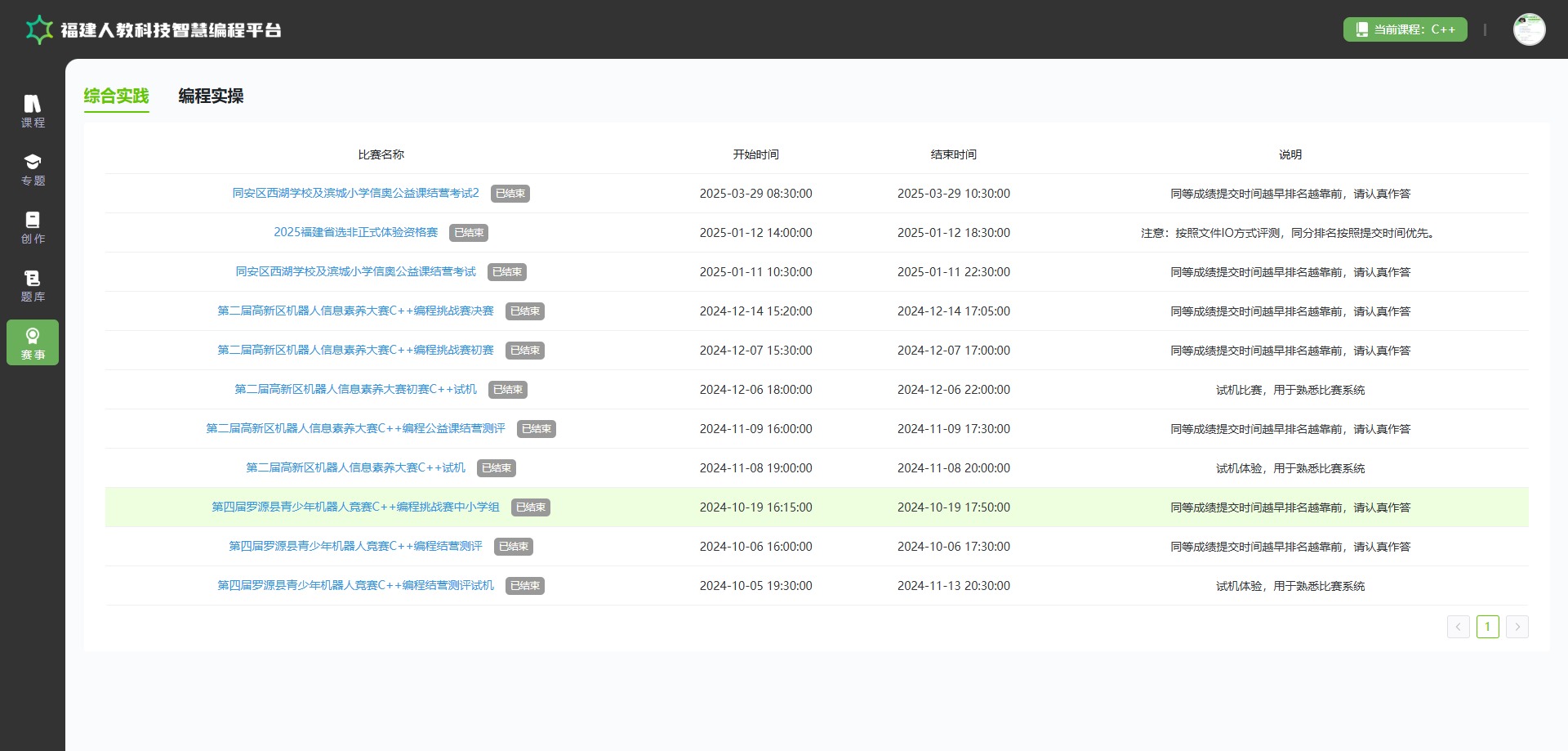Go to previous page arrow

(1458, 627)
